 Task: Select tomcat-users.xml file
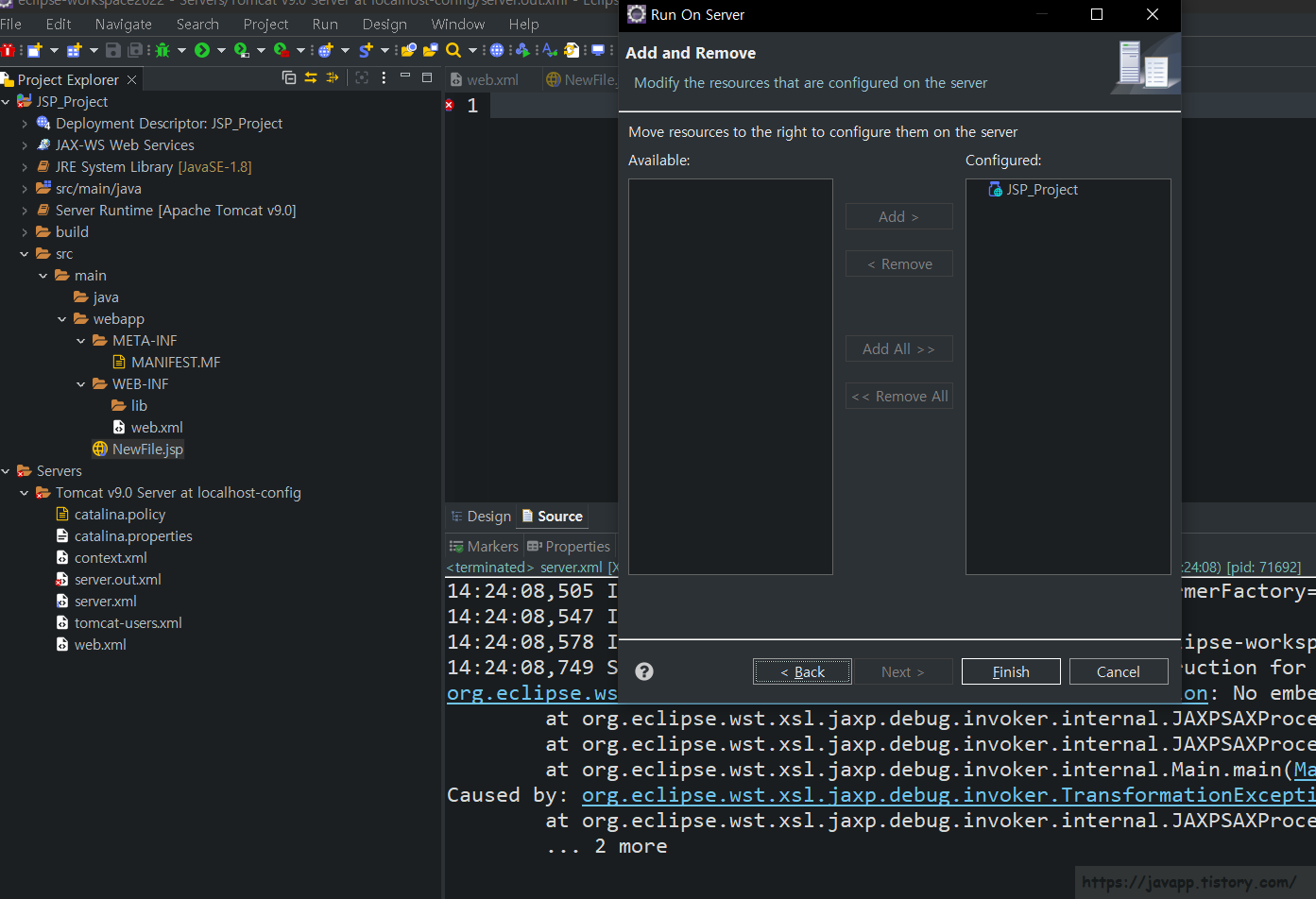pos(119,623)
